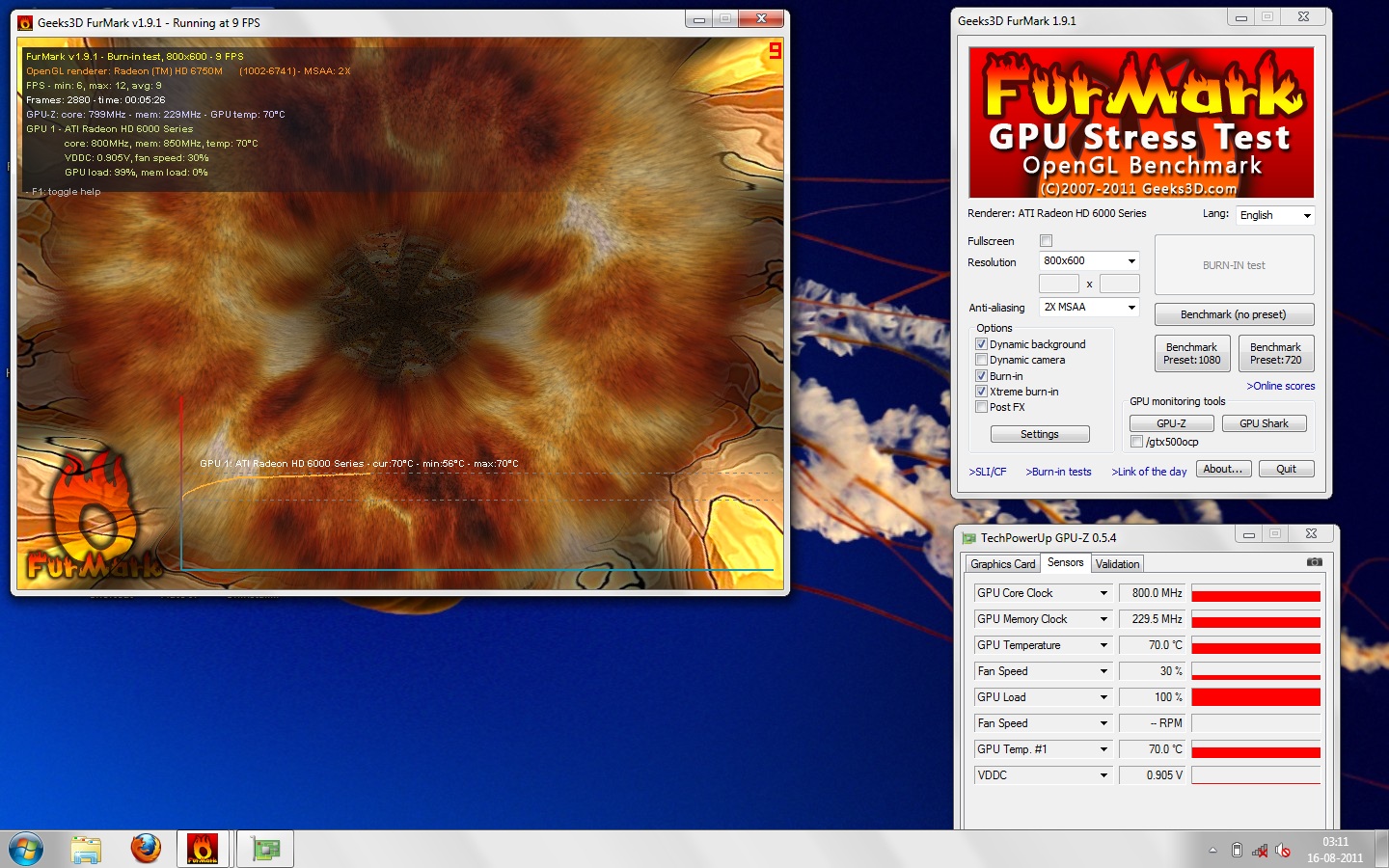Click the GPU Load red graph bar
The height and width of the screenshot is (868, 1389).
point(1256,697)
